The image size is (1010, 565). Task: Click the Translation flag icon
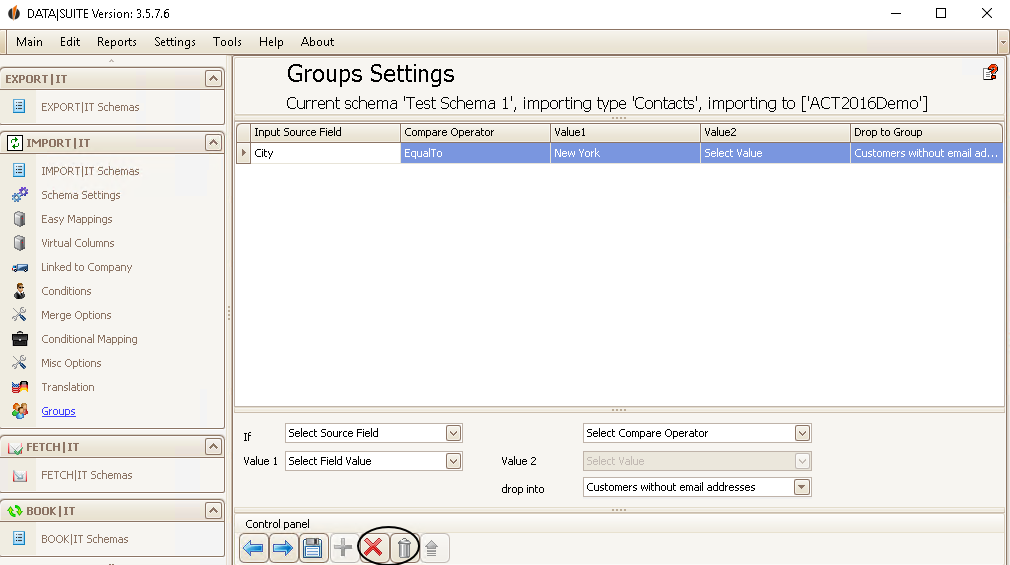pyautogui.click(x=19, y=387)
